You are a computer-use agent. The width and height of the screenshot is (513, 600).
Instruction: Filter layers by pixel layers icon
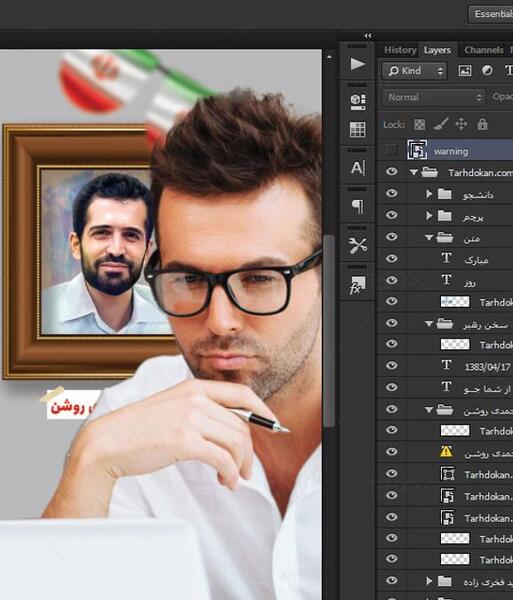click(x=465, y=70)
